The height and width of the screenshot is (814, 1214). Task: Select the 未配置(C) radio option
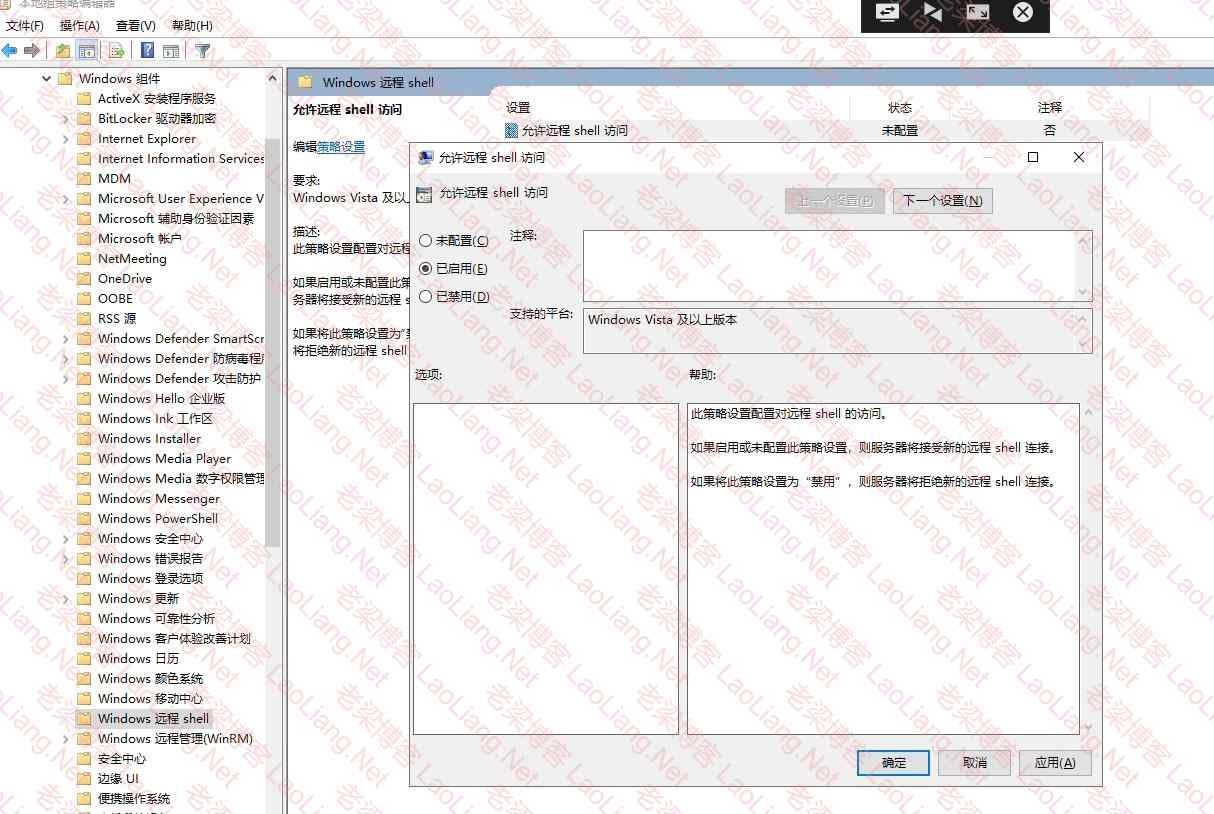pyautogui.click(x=426, y=241)
